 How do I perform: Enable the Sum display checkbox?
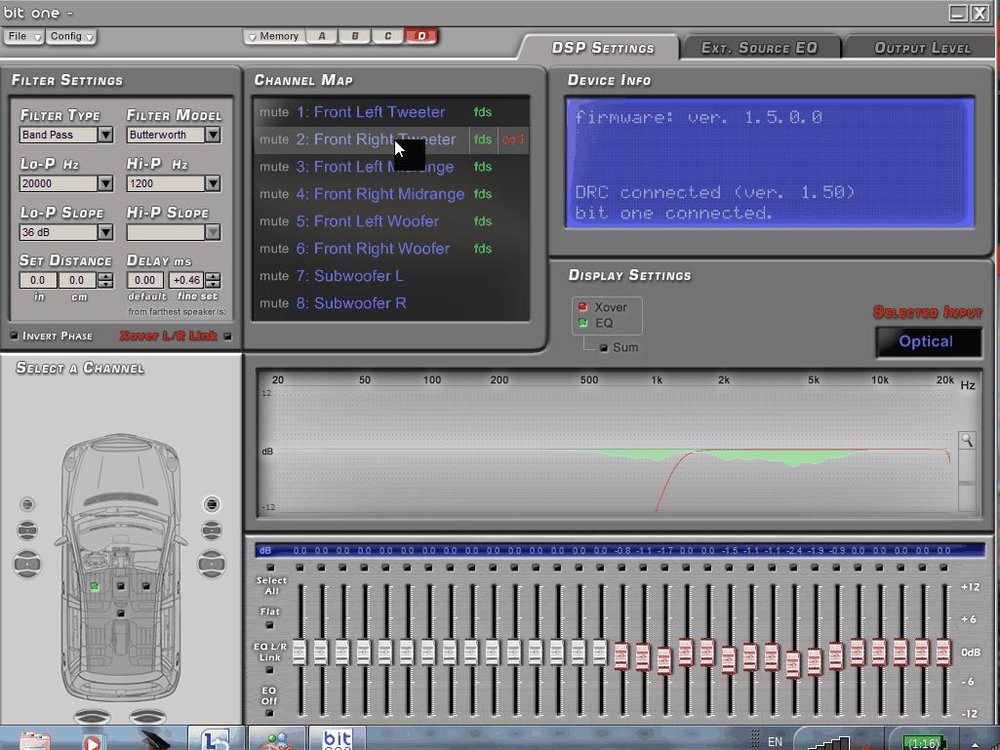point(603,348)
